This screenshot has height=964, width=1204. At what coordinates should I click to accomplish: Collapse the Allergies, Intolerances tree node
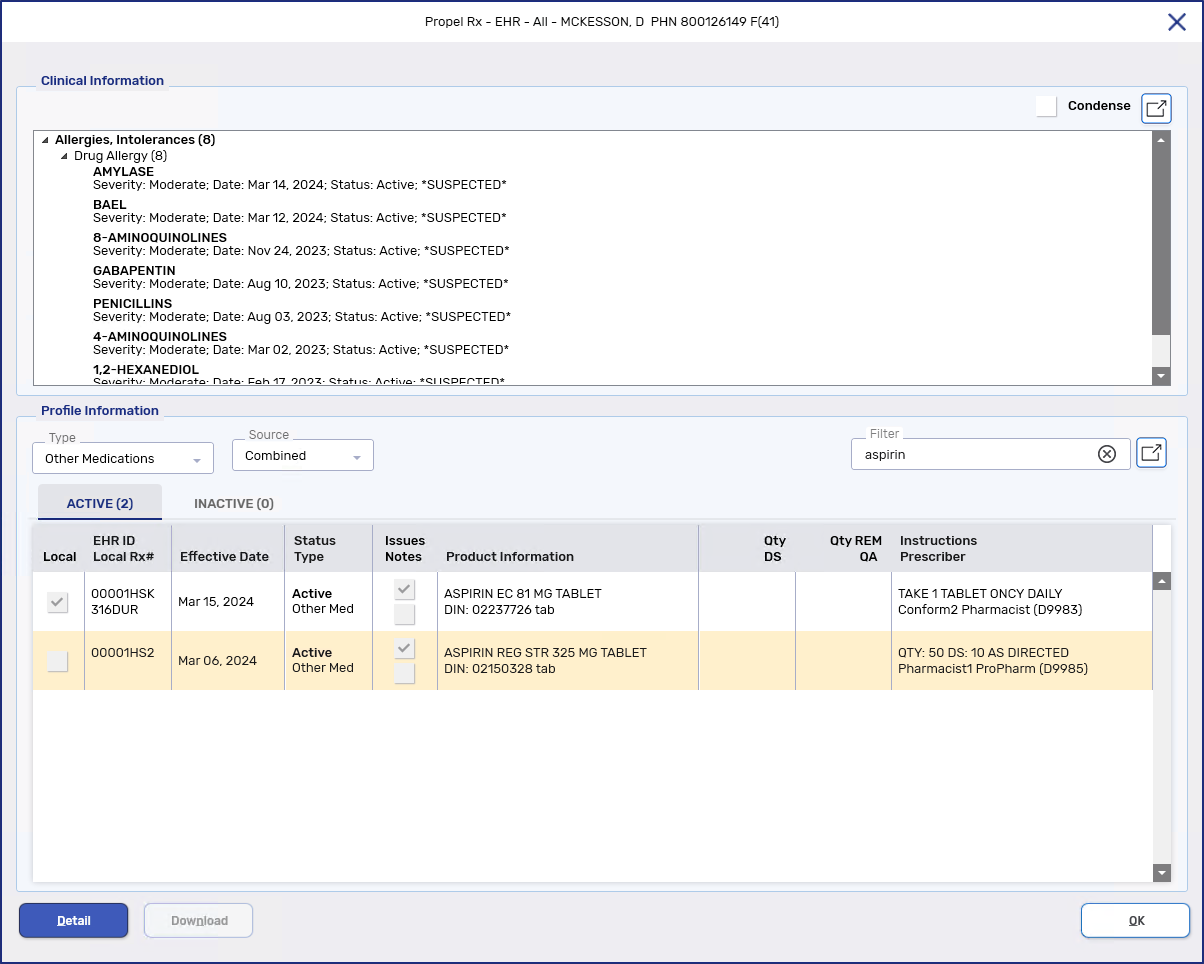tap(46, 140)
